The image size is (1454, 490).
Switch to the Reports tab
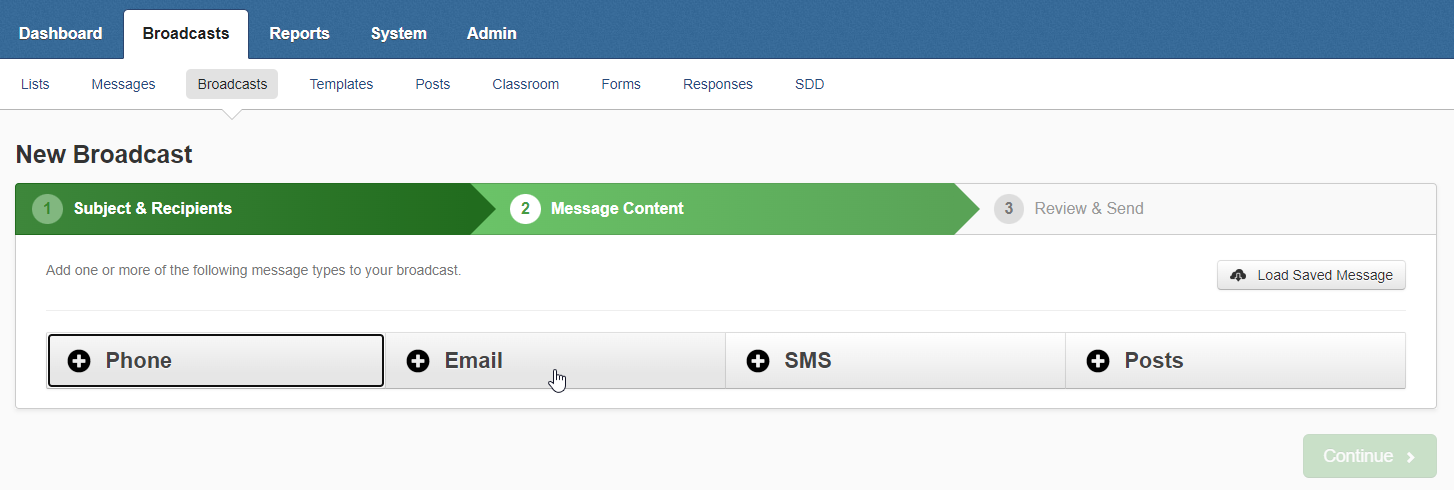click(299, 33)
